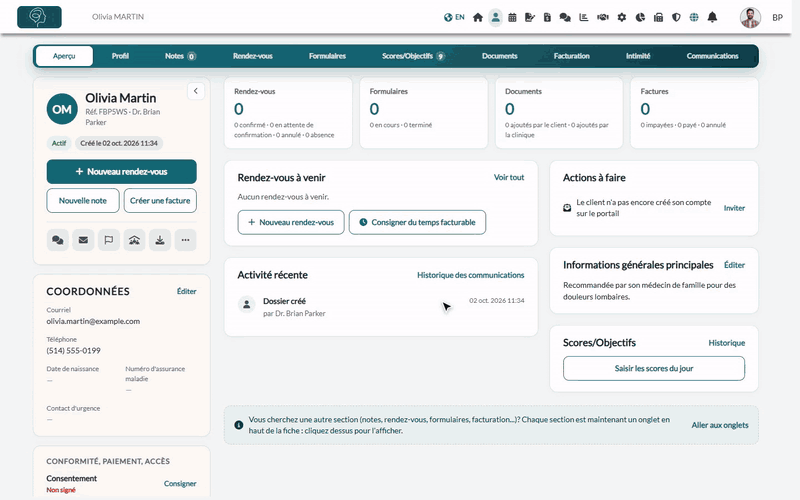Click the Non signé consent status

61,490
